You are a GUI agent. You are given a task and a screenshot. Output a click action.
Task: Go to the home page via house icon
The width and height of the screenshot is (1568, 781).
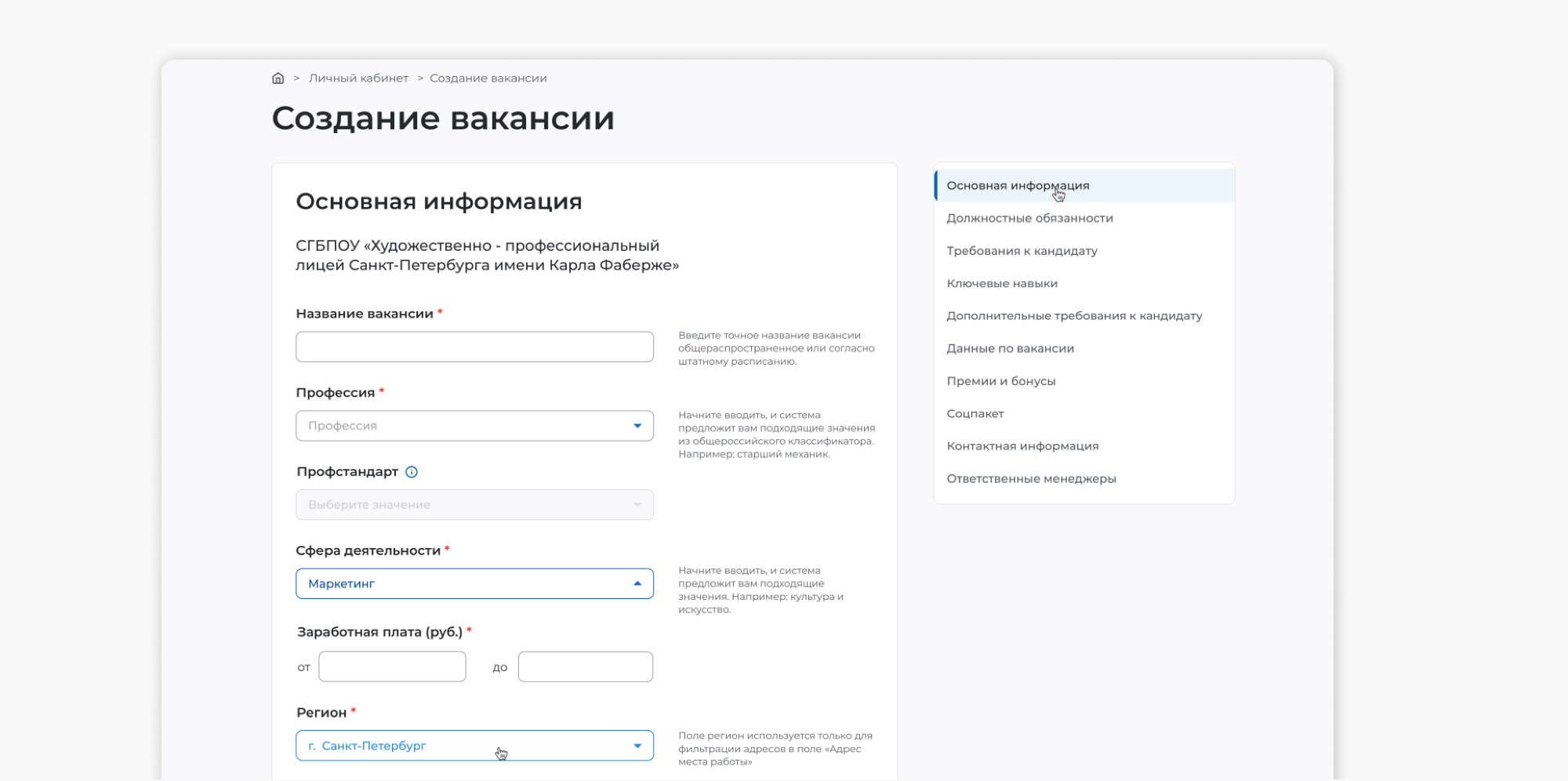tap(278, 78)
